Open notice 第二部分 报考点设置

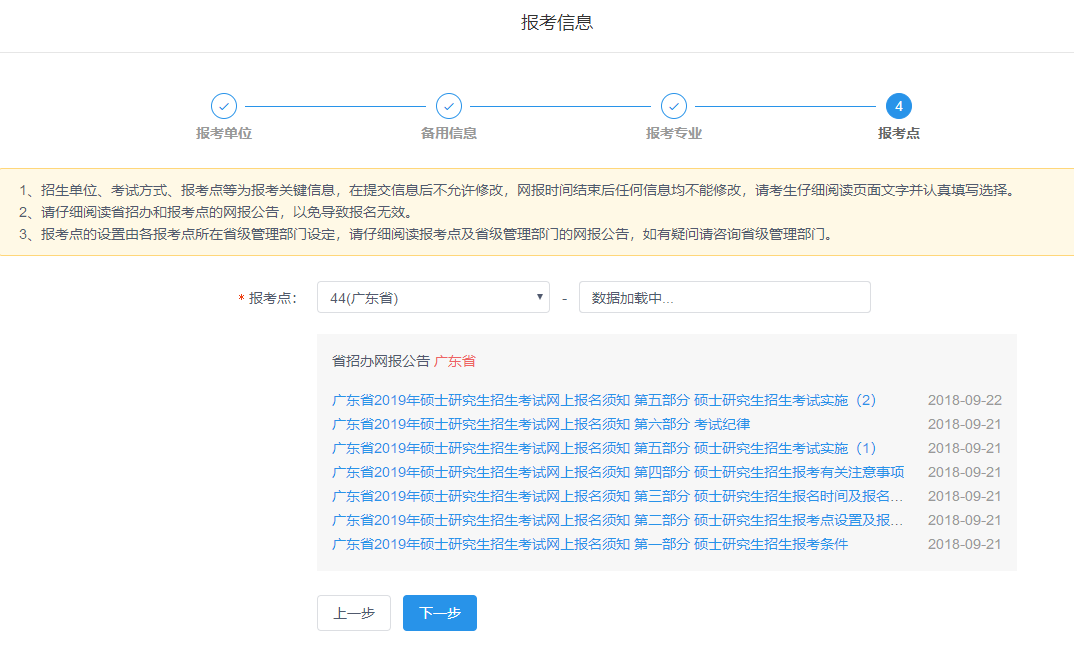click(618, 520)
